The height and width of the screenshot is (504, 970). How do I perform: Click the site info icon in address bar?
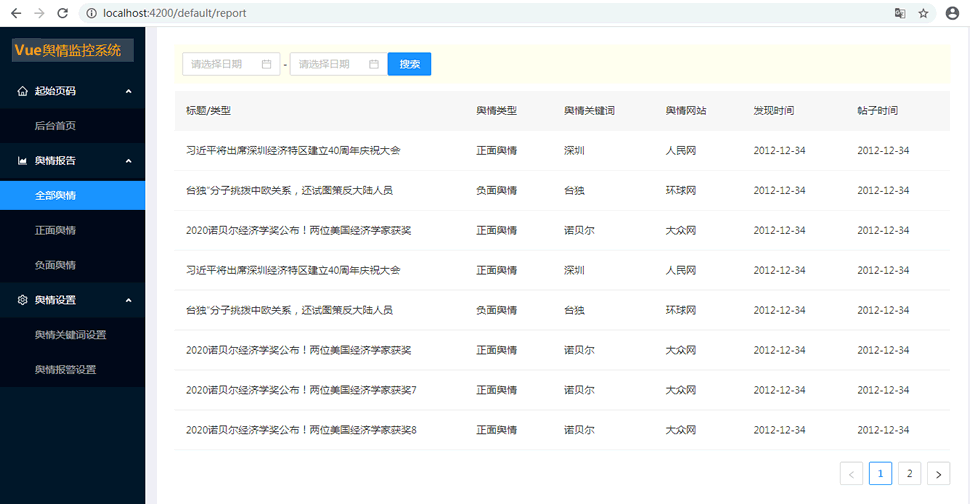(x=92, y=13)
